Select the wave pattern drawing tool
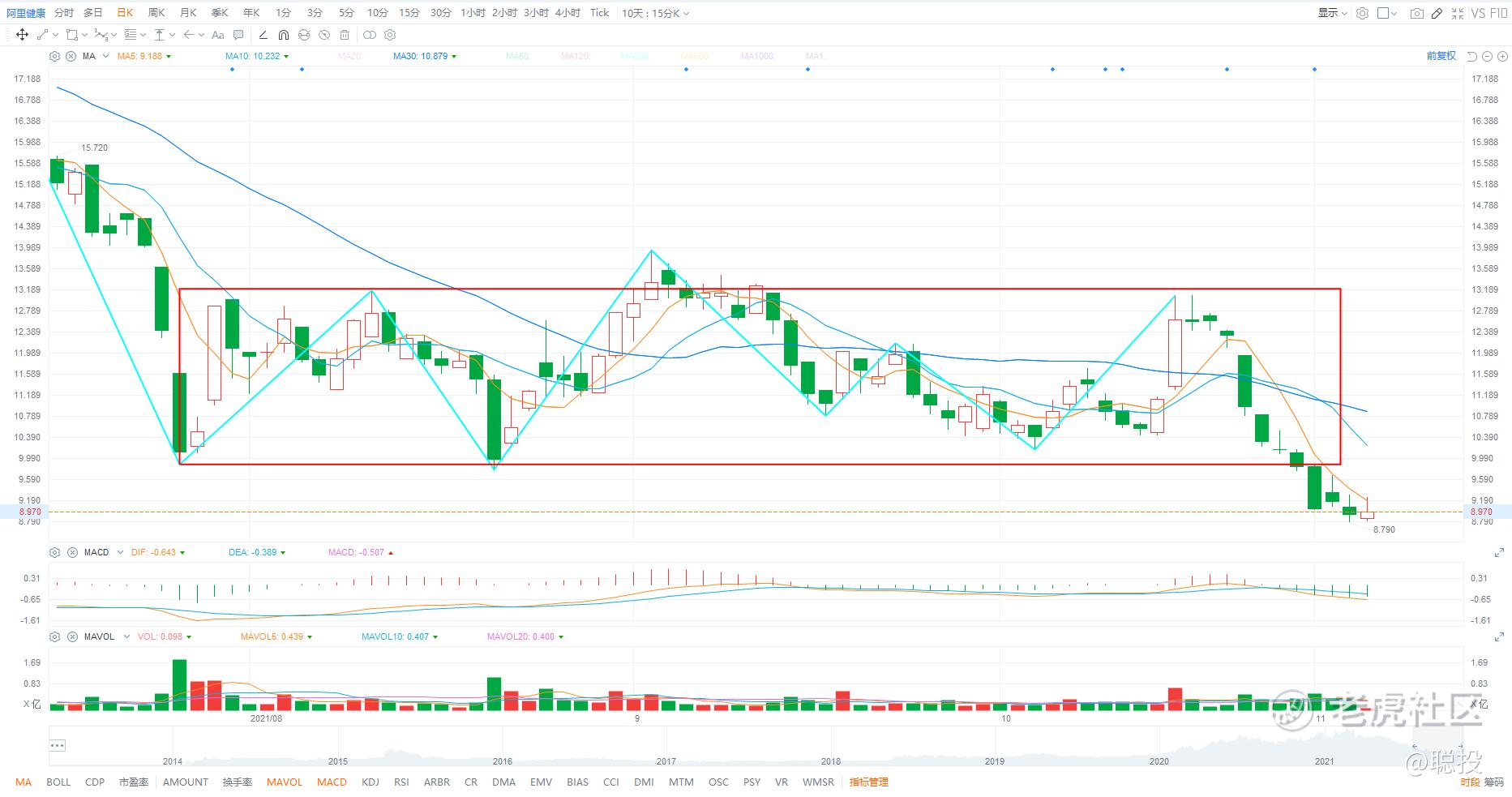 [x=101, y=35]
